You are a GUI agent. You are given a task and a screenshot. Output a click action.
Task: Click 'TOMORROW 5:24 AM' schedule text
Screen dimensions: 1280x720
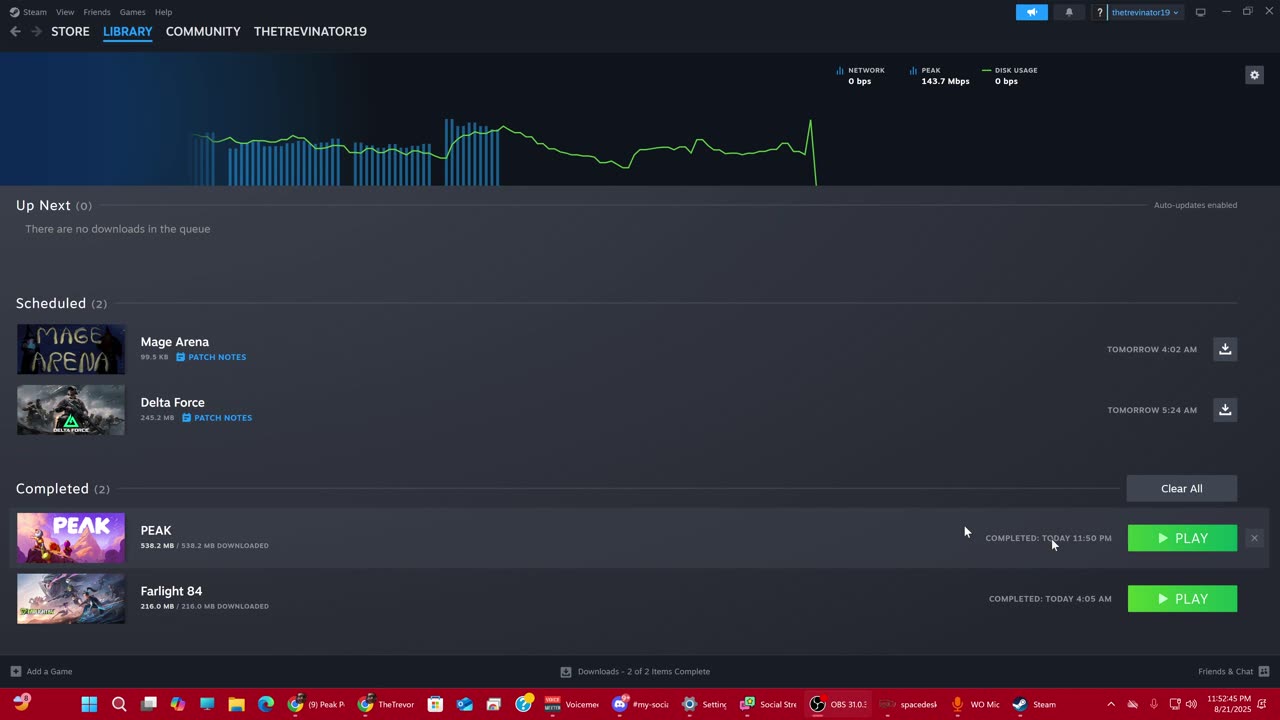(x=1152, y=410)
